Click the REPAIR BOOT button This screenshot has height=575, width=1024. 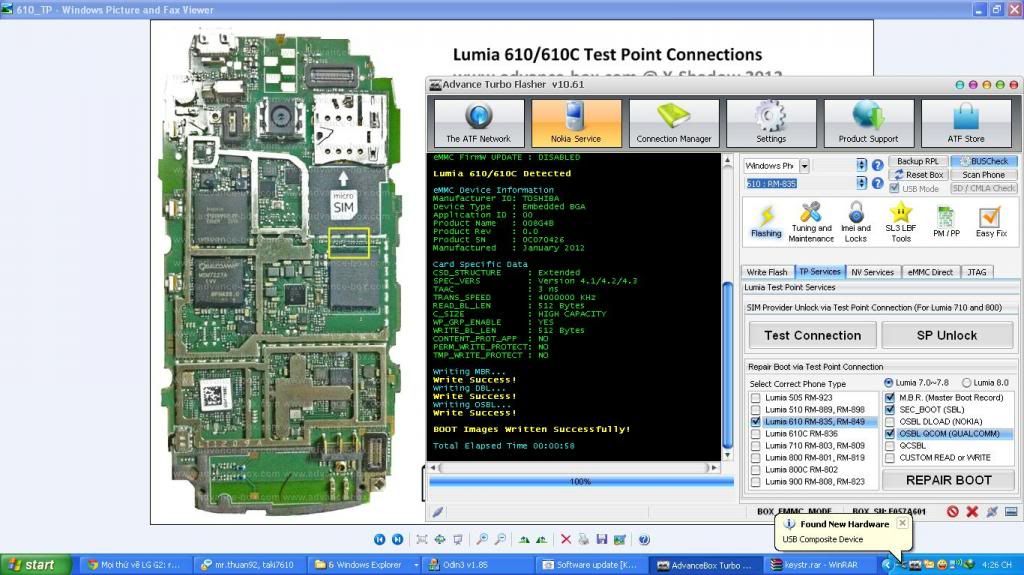(x=948, y=480)
